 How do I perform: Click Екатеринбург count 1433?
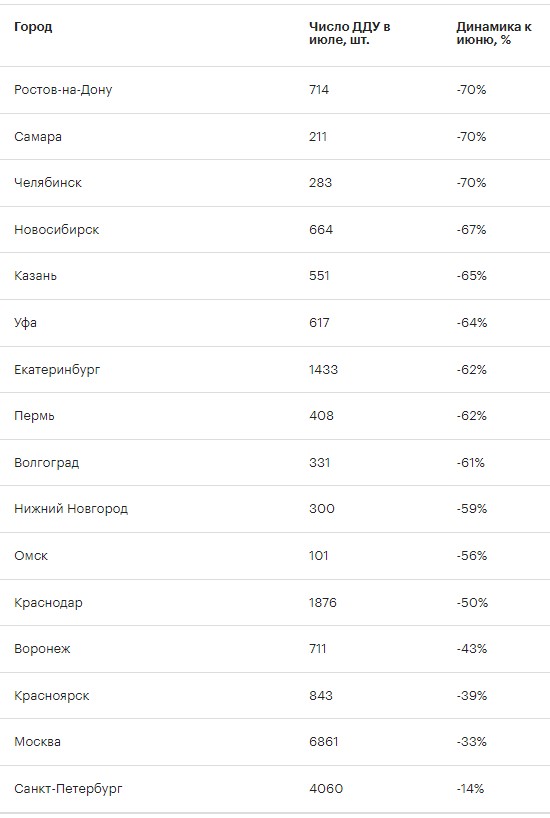click(324, 369)
